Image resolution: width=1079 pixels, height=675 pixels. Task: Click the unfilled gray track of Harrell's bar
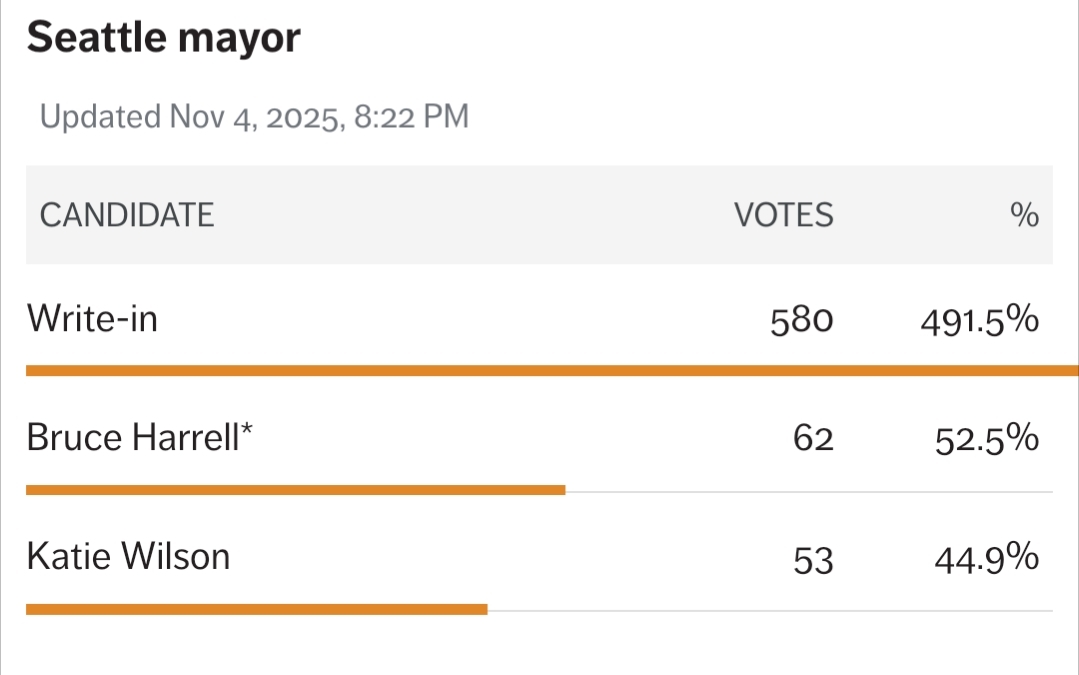[808, 491]
